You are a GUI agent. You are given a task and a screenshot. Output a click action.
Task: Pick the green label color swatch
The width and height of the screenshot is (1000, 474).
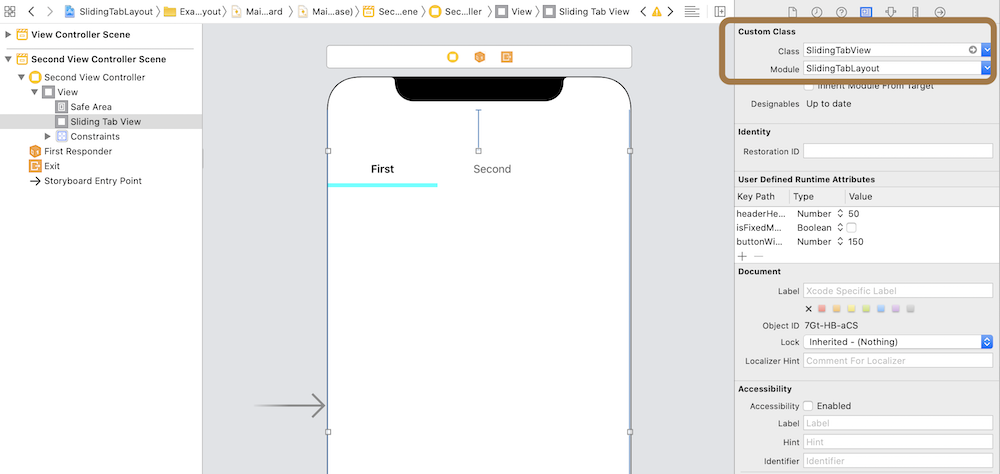pos(866,309)
